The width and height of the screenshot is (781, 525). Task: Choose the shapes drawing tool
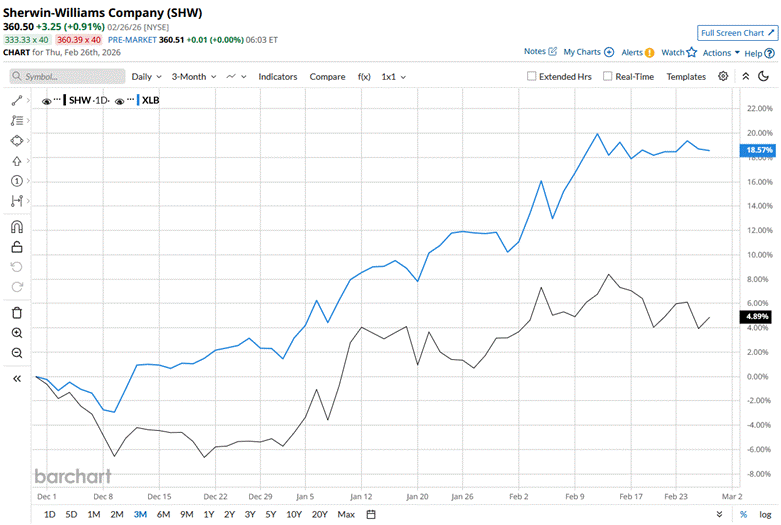pyautogui.click(x=16, y=141)
